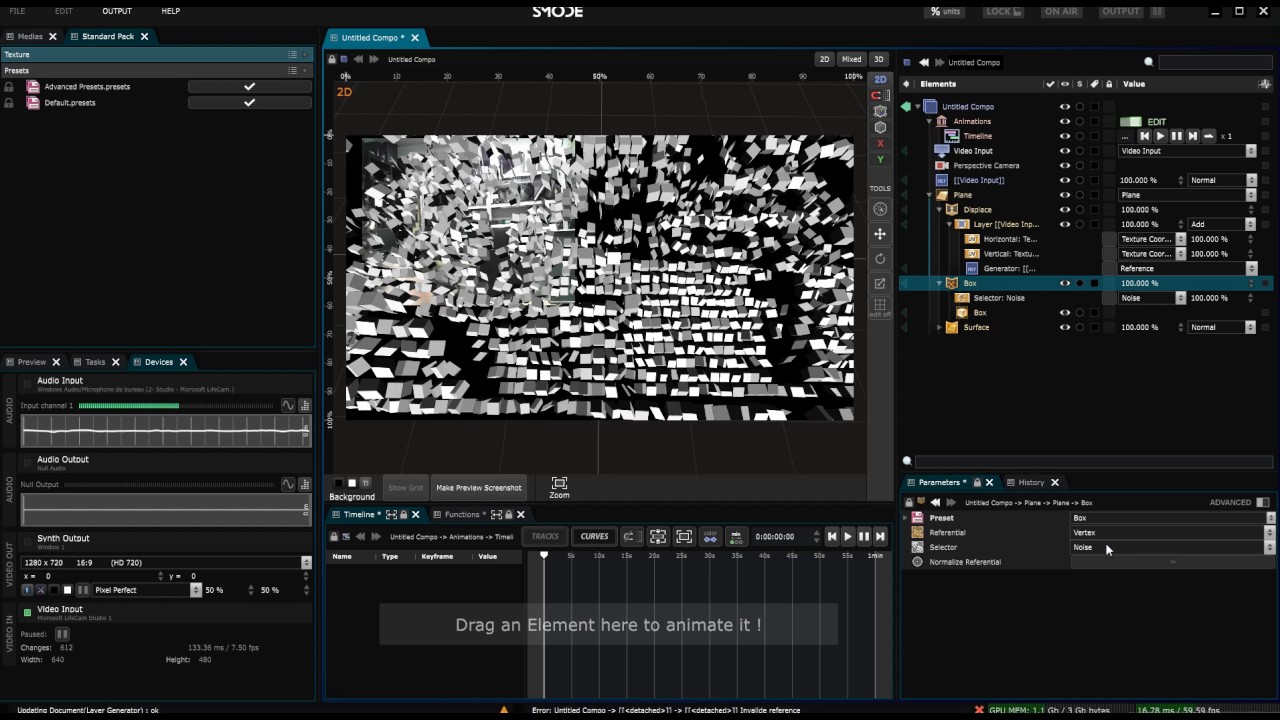Click the ON AIR button
This screenshot has width=1280, height=720.
1060,12
